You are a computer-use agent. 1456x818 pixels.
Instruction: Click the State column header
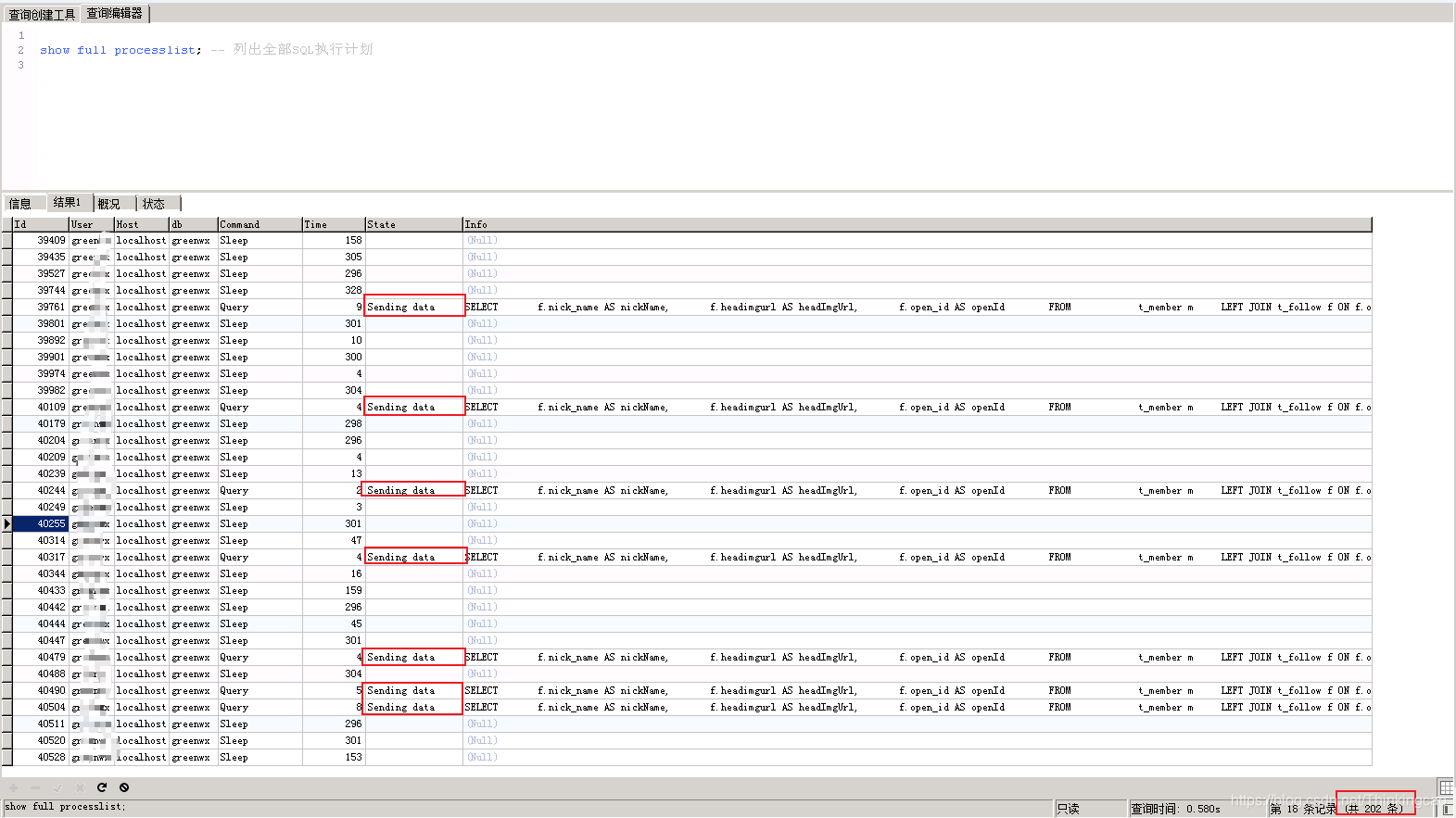click(414, 224)
